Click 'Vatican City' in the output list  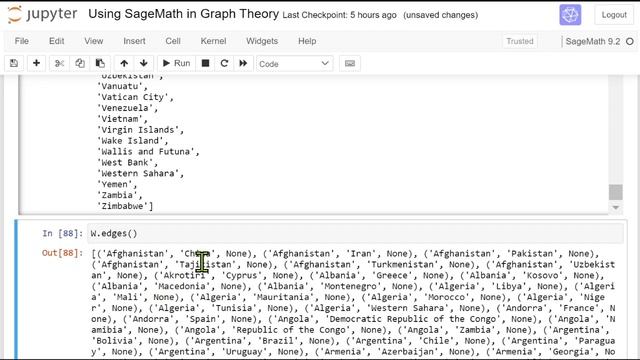(133, 97)
